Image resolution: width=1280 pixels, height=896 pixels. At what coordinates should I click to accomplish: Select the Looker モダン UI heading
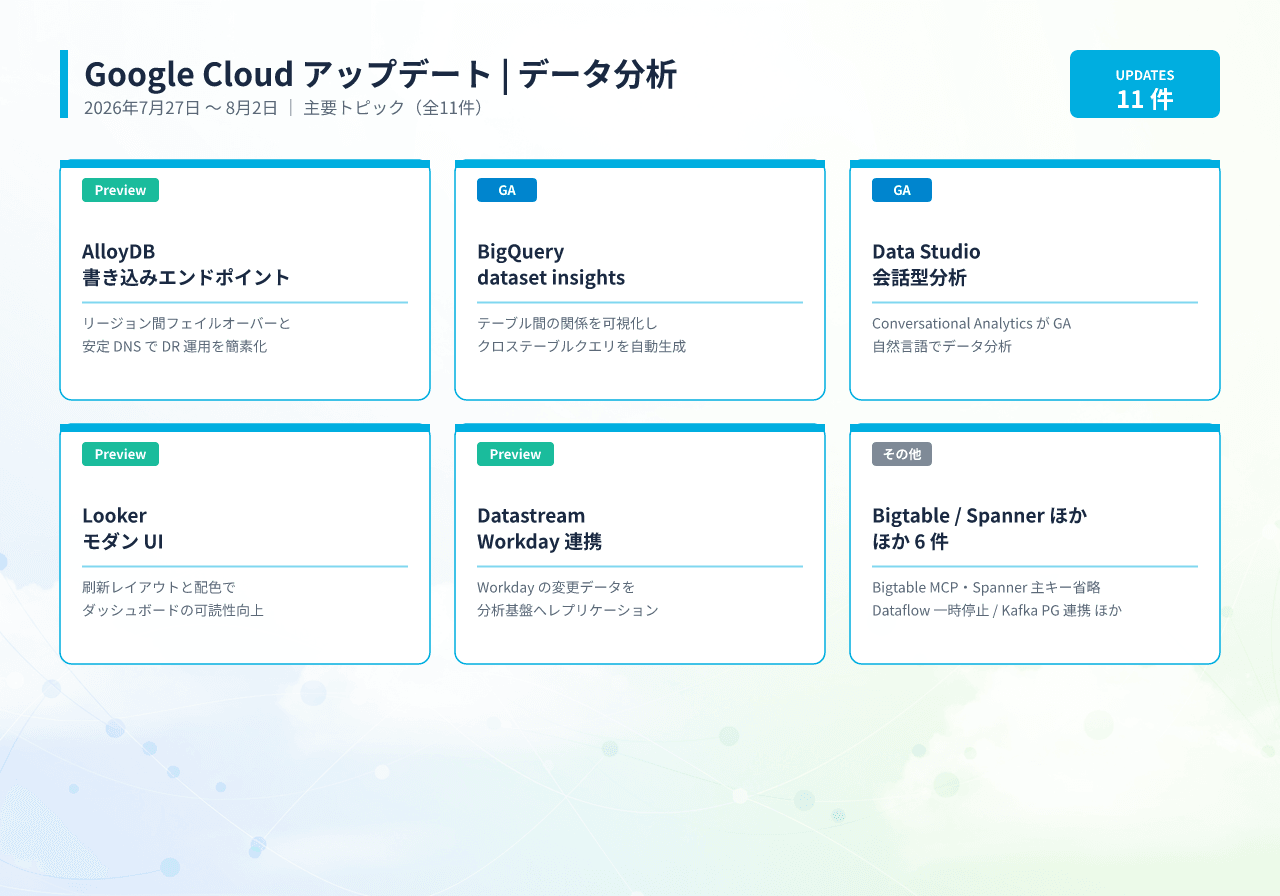[x=123, y=528]
